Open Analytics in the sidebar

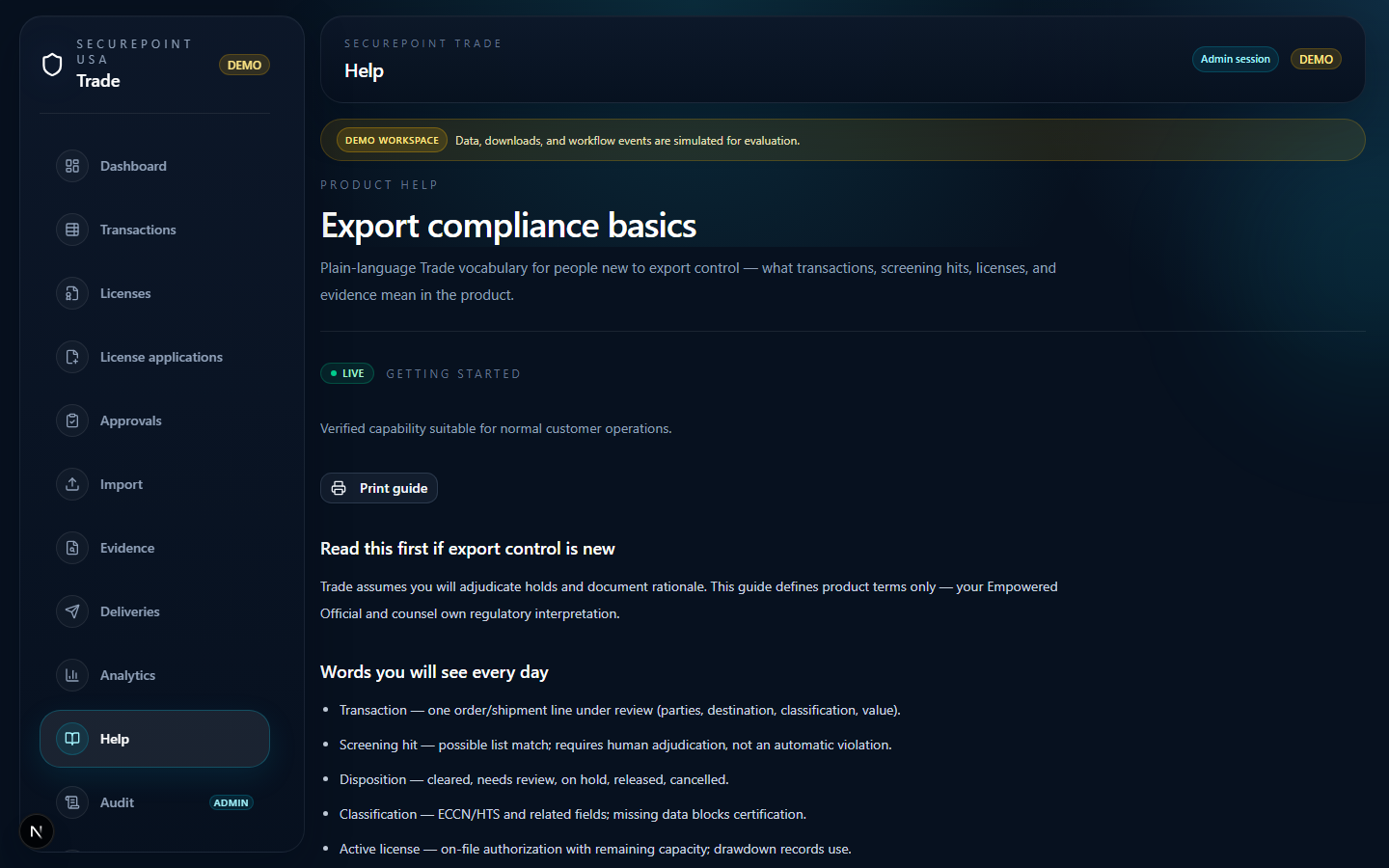click(x=154, y=675)
